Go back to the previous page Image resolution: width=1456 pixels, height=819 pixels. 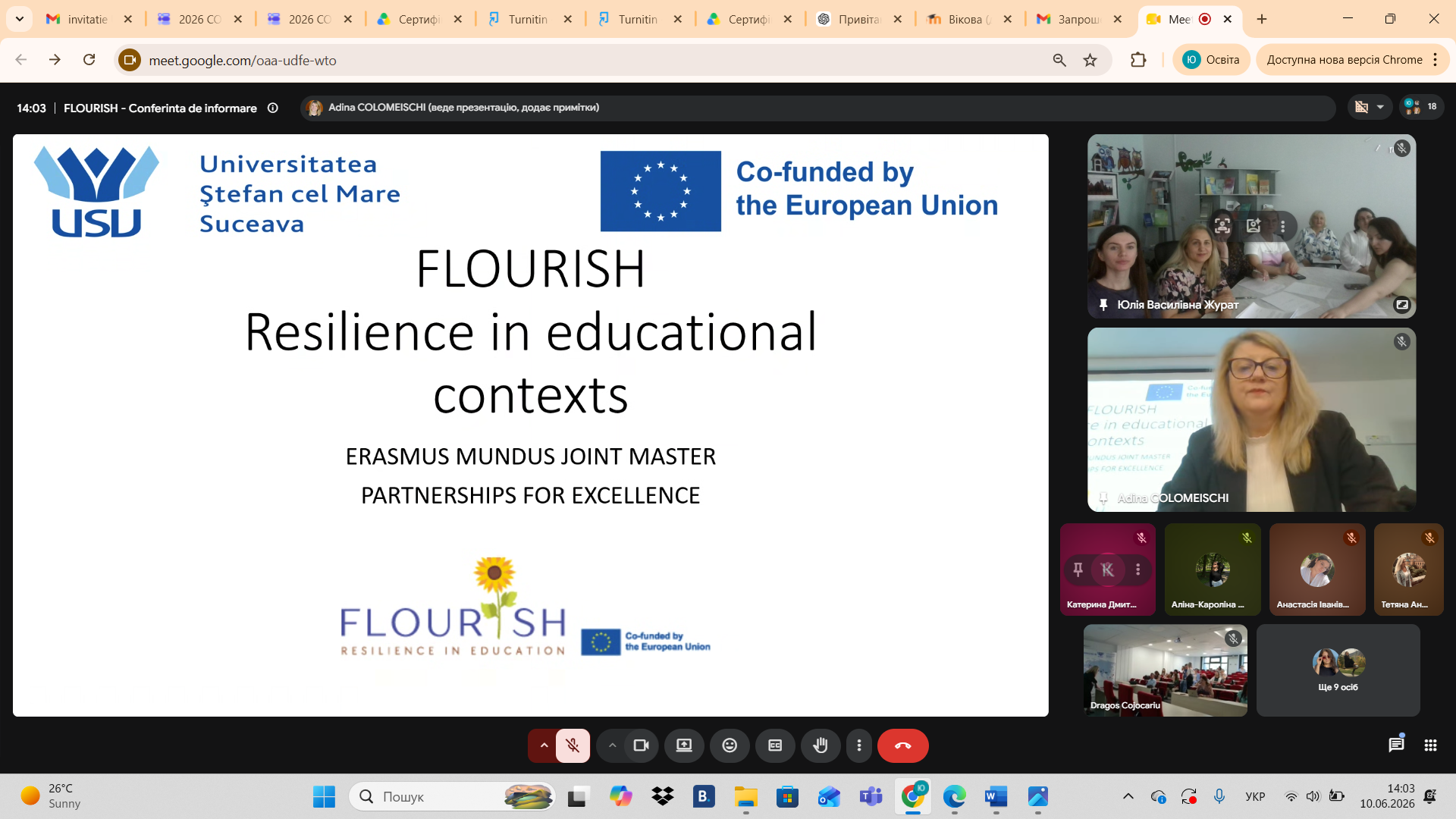21,60
